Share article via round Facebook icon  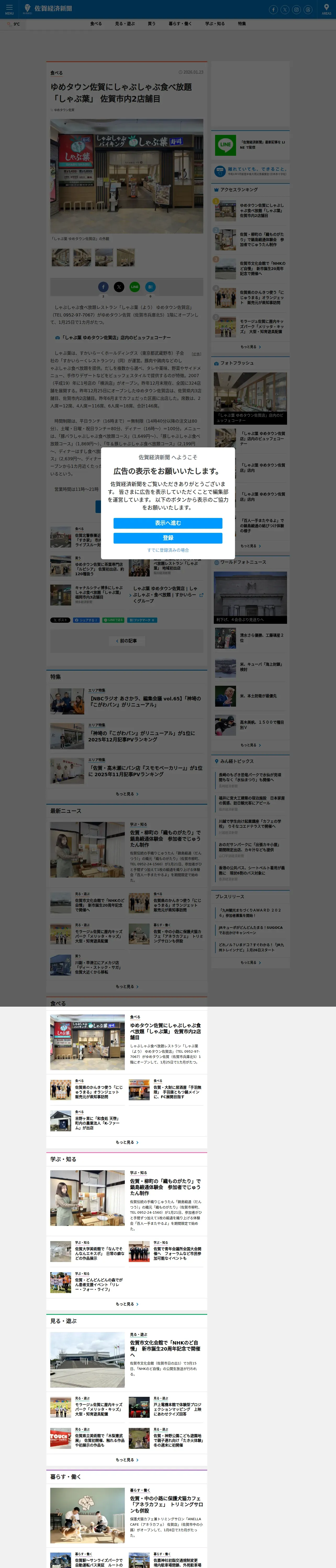tap(103, 287)
